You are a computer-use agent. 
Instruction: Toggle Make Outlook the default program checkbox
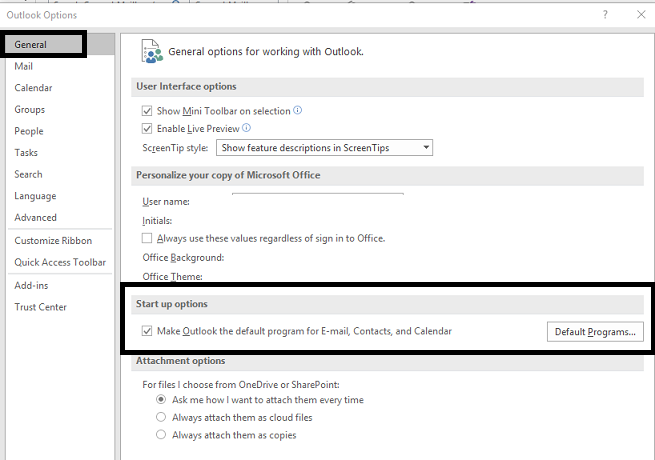pyautogui.click(x=147, y=331)
